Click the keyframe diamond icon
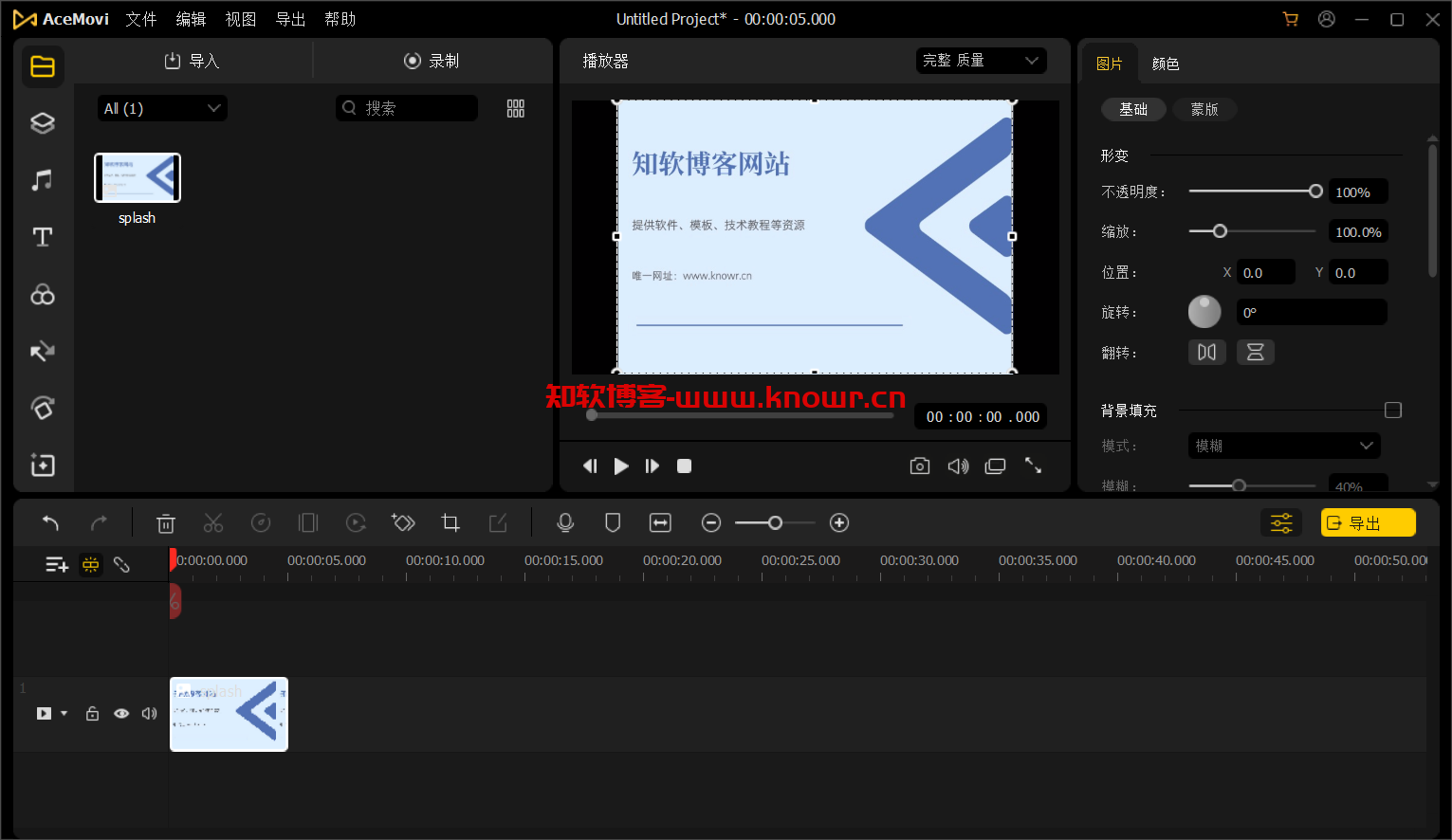The width and height of the screenshot is (1452, 840). pos(403,522)
